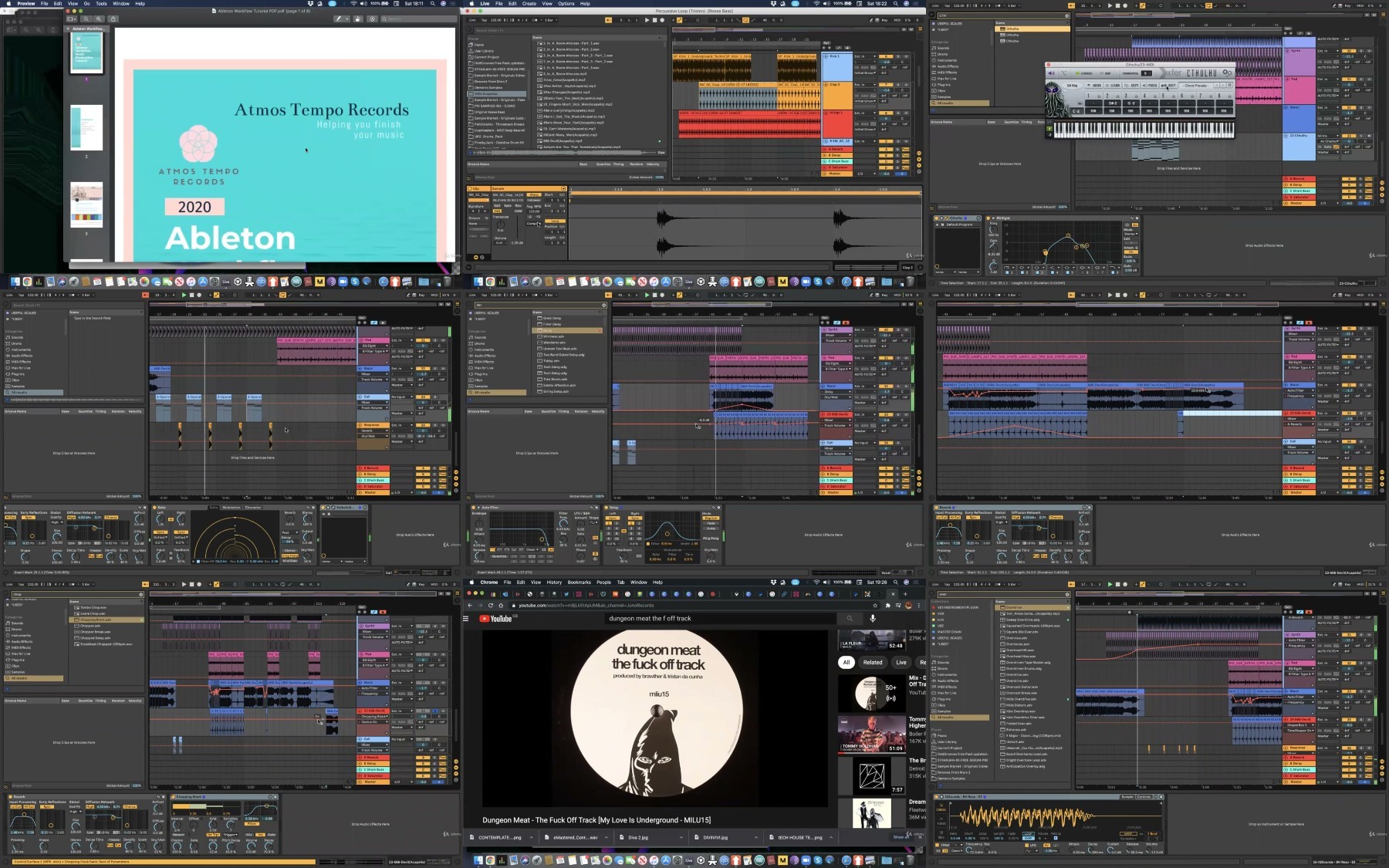Open Chrome's Bookmarks menu
This screenshot has width=1389, height=868.
[579, 583]
